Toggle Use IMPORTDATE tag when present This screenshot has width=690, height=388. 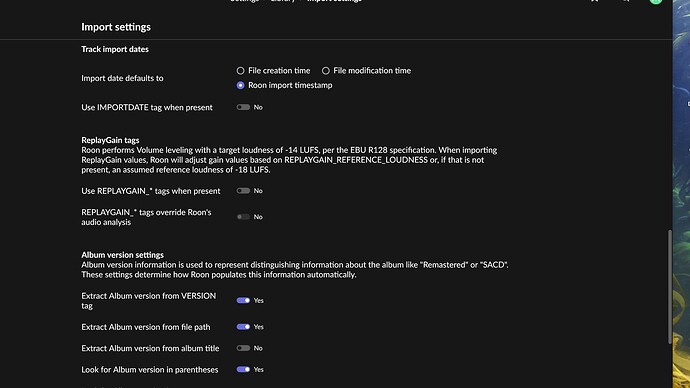[243, 107]
